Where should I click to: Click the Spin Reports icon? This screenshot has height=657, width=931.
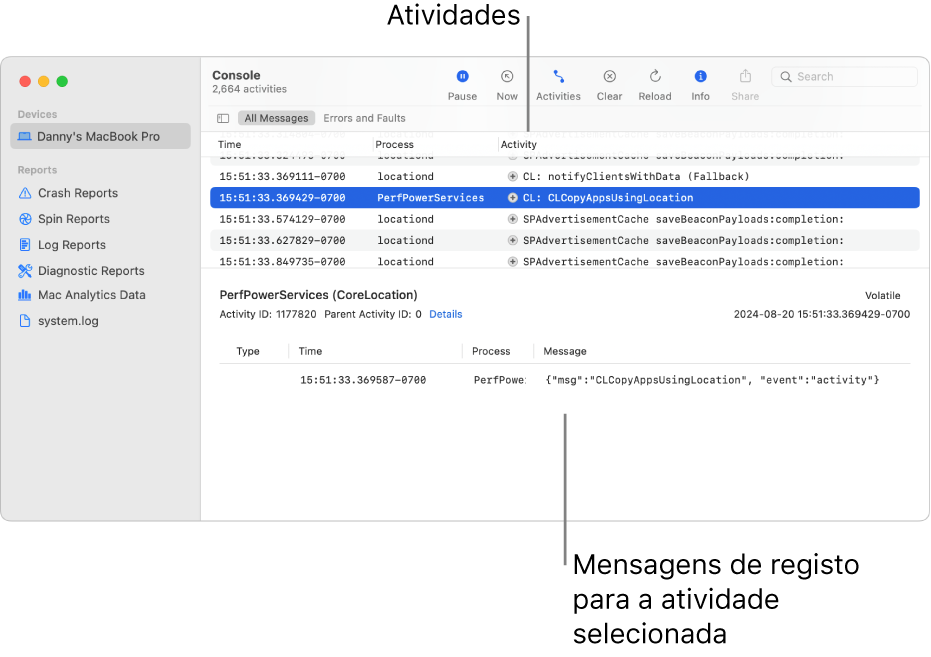tap(25, 219)
